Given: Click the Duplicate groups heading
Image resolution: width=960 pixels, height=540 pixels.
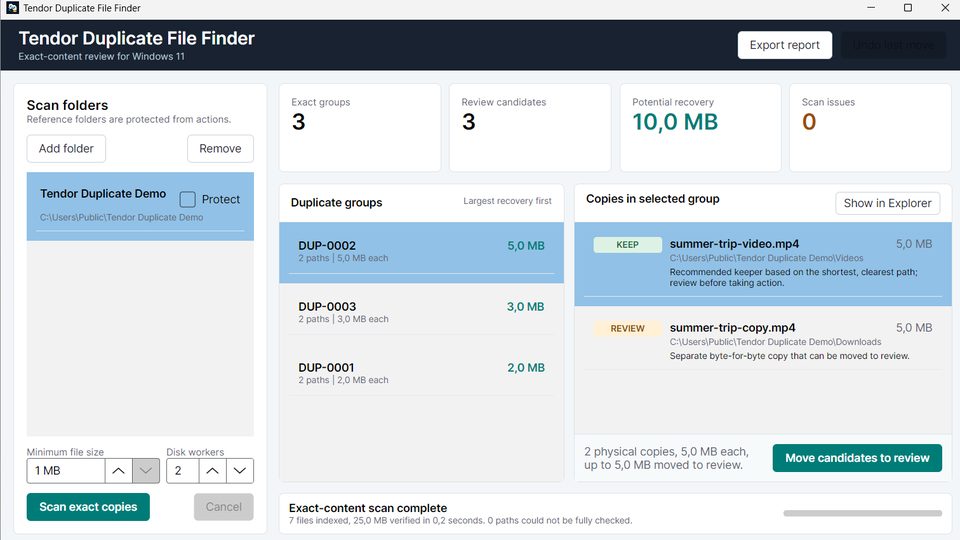Looking at the screenshot, I should pos(336,203).
